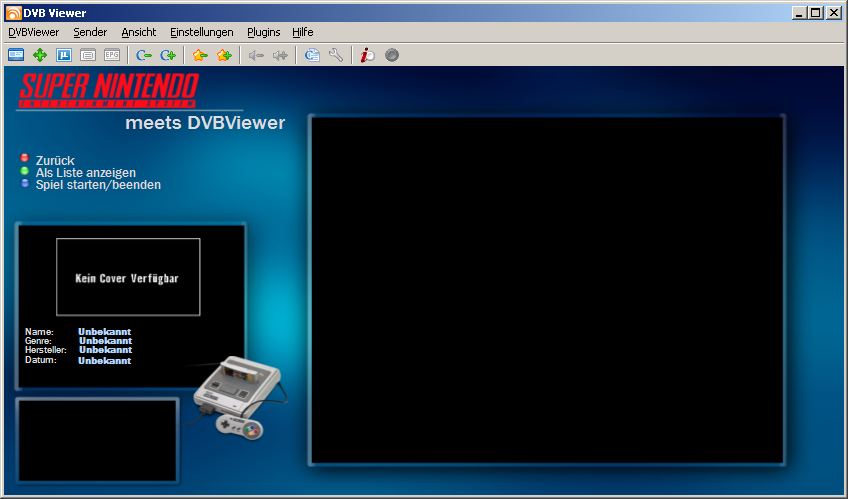Click 'Als Liste anzeigen' text
848x499 pixels.
86,172
